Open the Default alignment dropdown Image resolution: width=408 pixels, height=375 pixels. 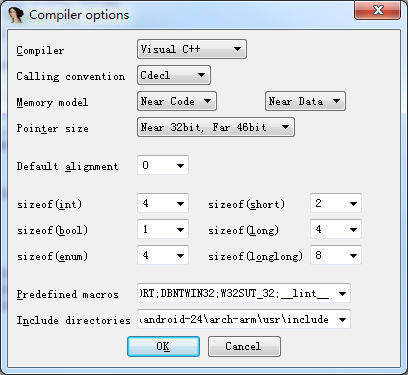[x=163, y=165]
